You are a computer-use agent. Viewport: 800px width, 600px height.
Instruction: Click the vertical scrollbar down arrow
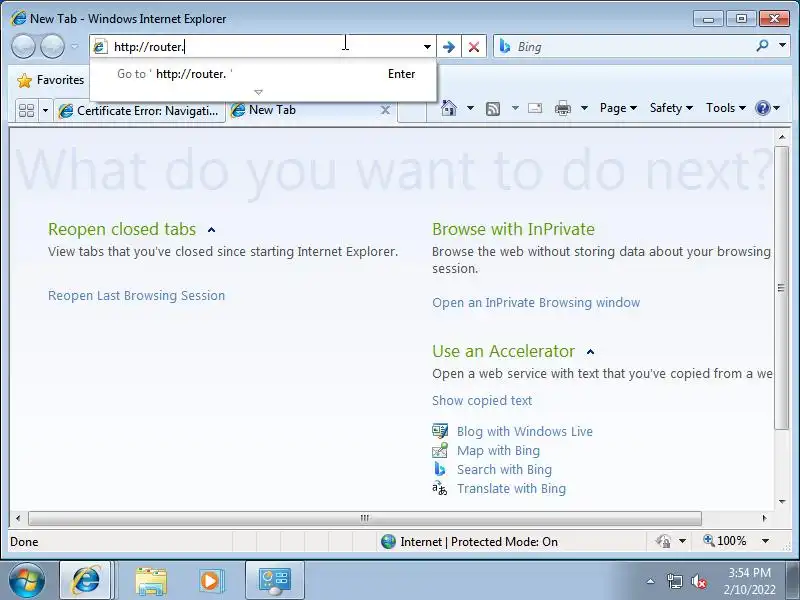tap(782, 502)
